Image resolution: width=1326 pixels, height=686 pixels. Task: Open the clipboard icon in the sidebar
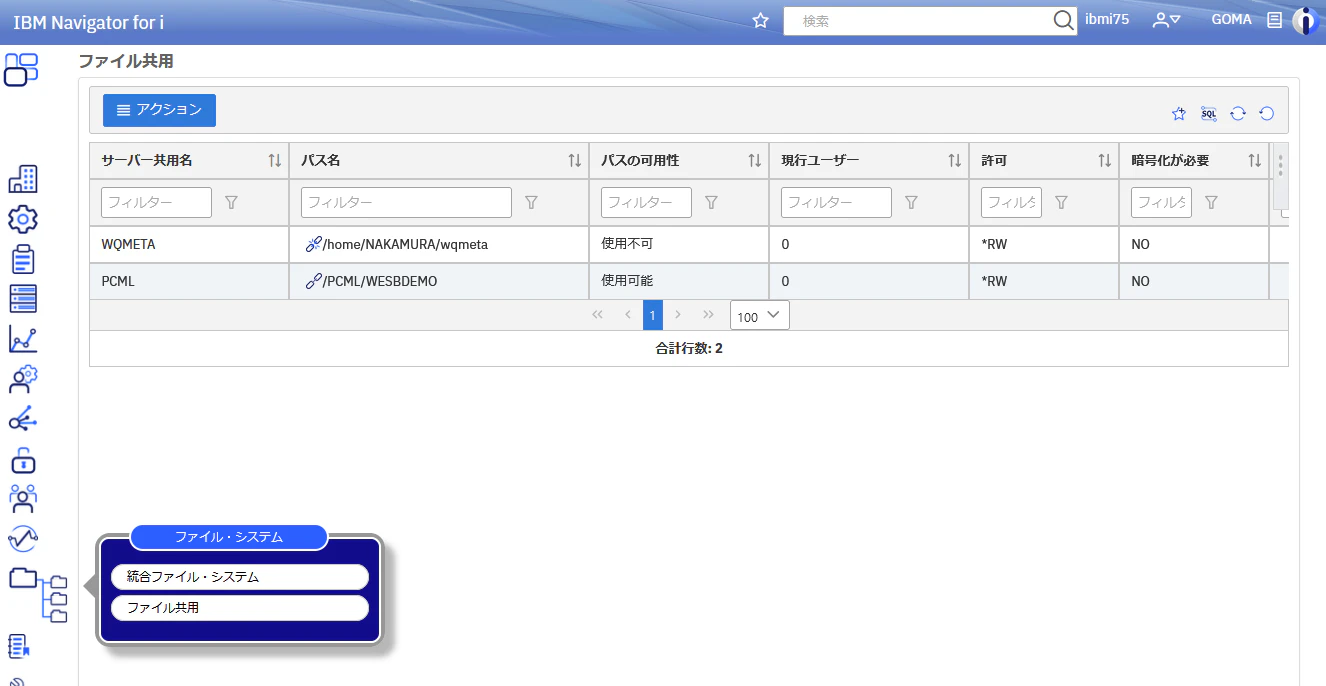pyautogui.click(x=22, y=259)
